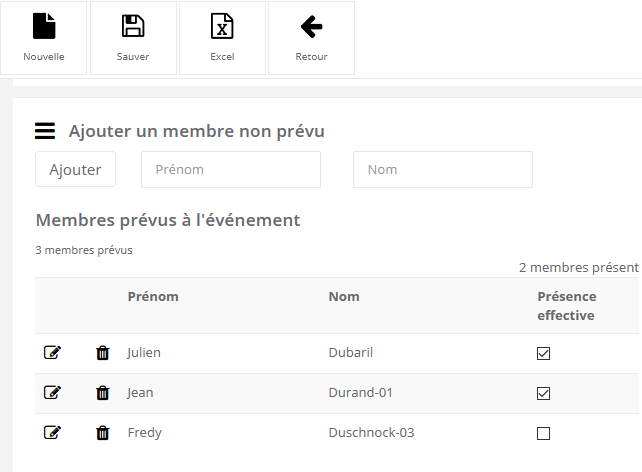Uncheck presence for Julien Dubaril
642x472 pixels.
tap(544, 353)
